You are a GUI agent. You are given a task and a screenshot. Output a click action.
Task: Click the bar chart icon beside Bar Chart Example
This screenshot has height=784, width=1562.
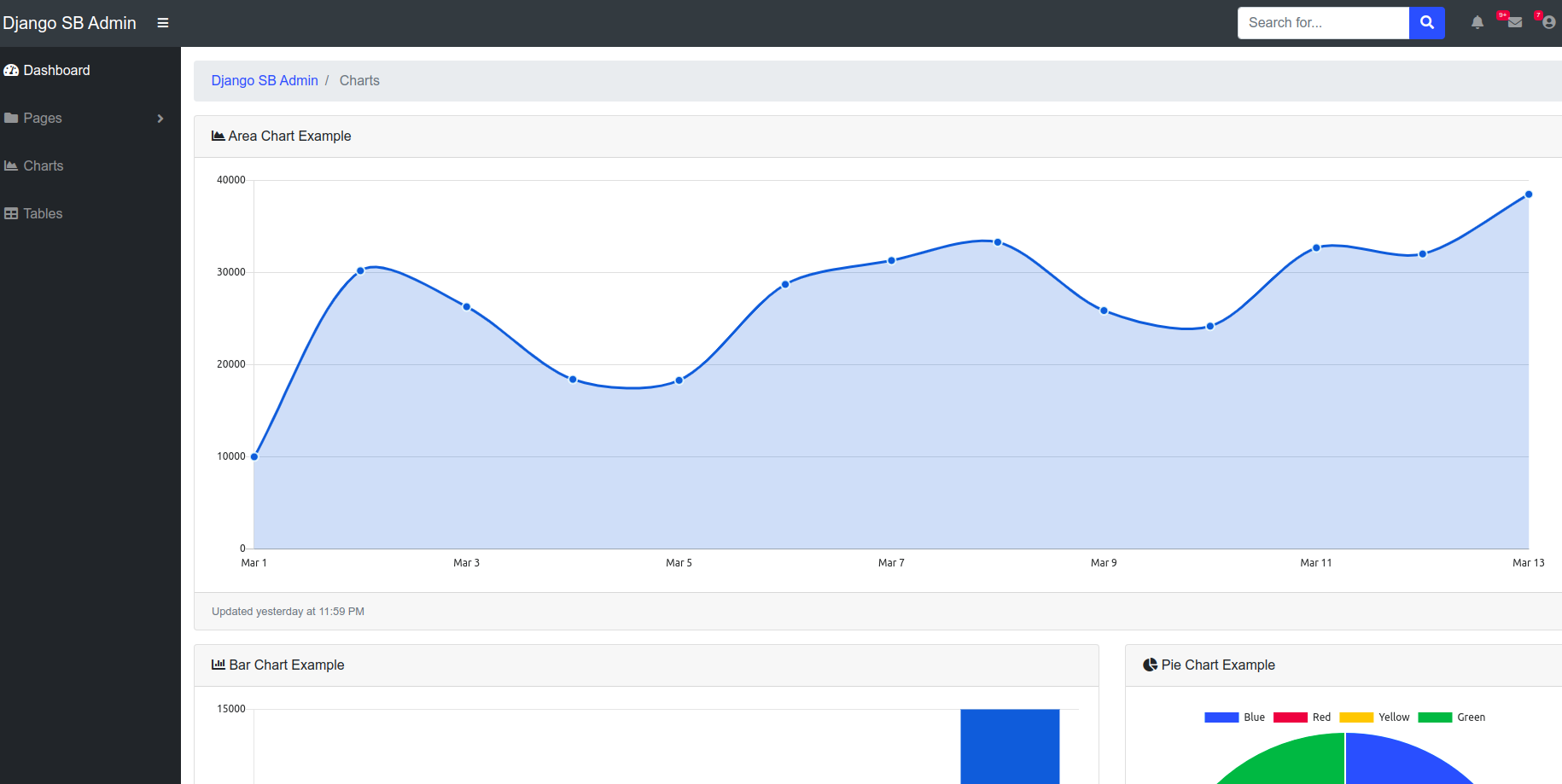219,665
